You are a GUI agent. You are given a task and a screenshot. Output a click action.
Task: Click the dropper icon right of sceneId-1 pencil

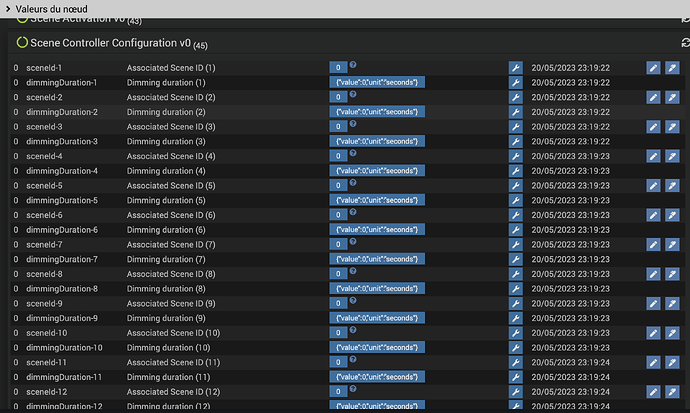coord(672,68)
